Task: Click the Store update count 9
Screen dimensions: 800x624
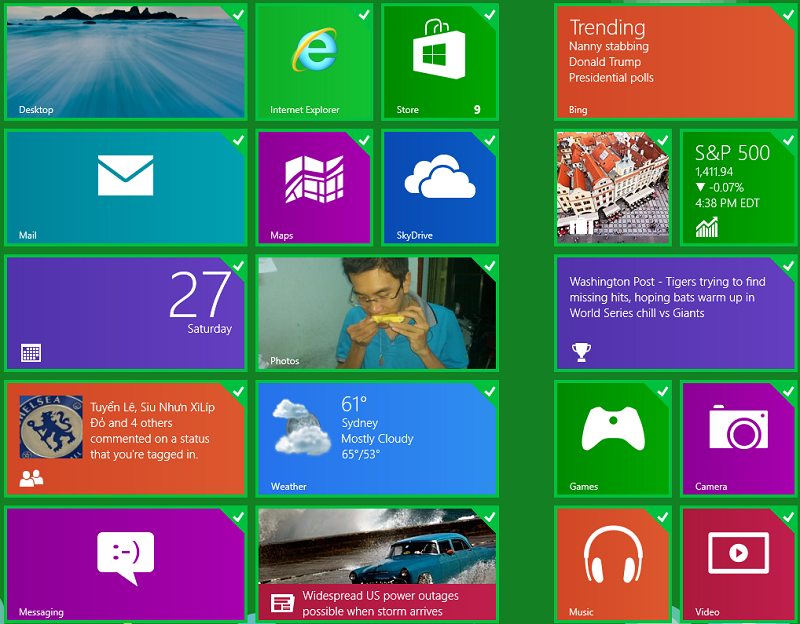Action: (x=477, y=109)
